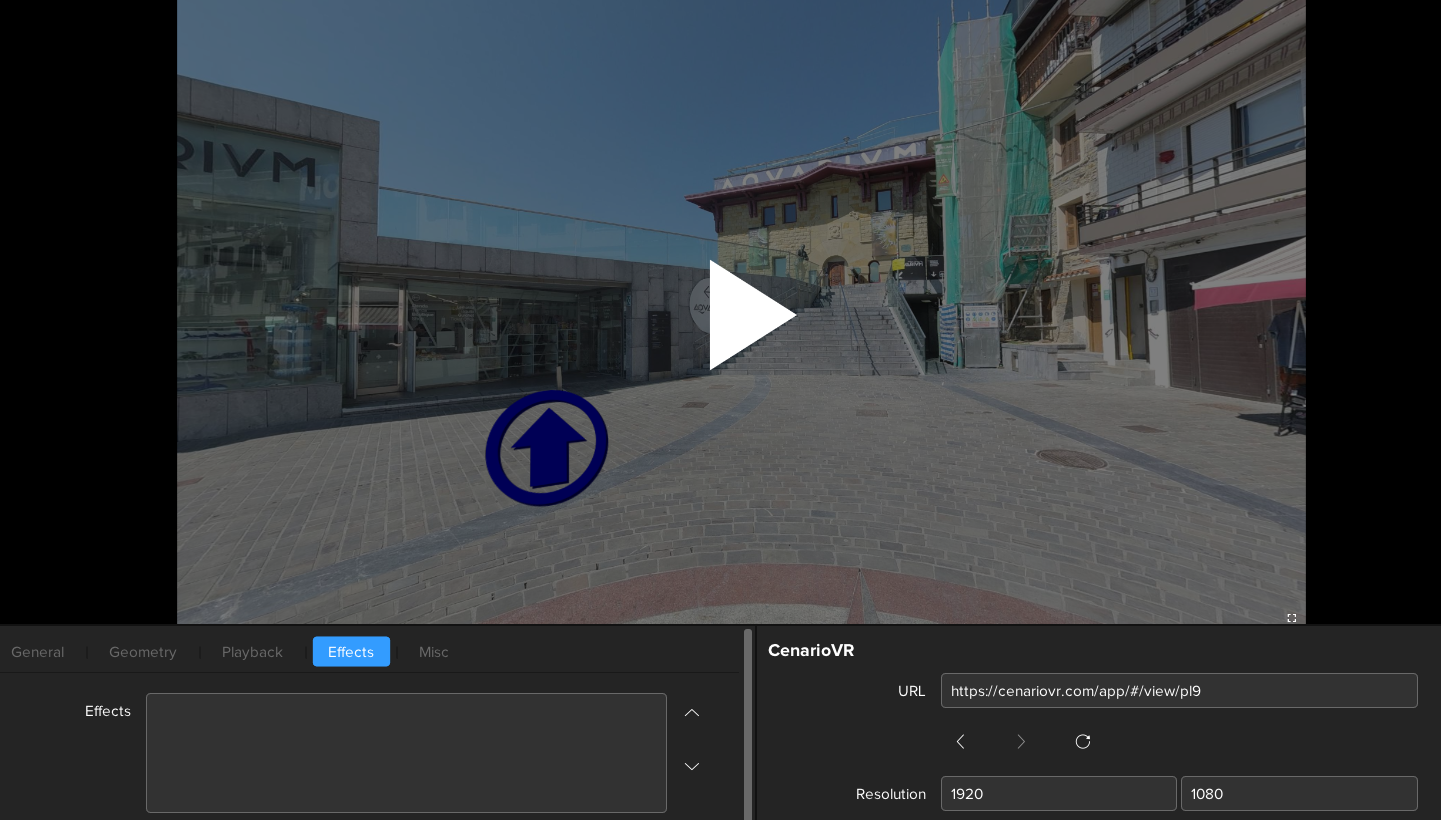Image resolution: width=1441 pixels, height=820 pixels.
Task: Switch to the General tab
Action: click(x=38, y=652)
